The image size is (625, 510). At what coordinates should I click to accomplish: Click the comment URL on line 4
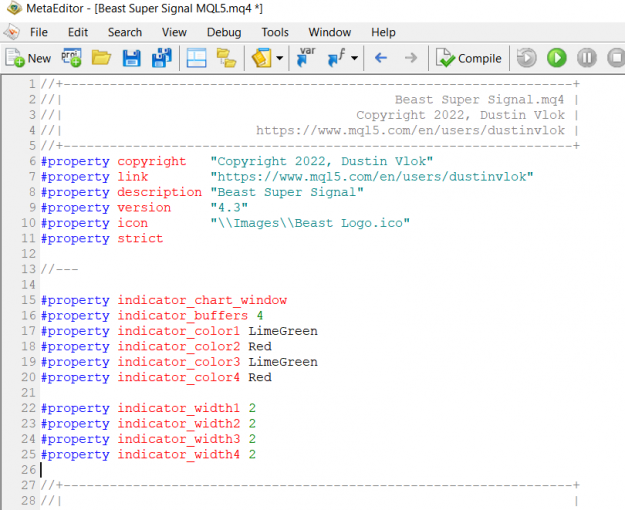point(410,130)
